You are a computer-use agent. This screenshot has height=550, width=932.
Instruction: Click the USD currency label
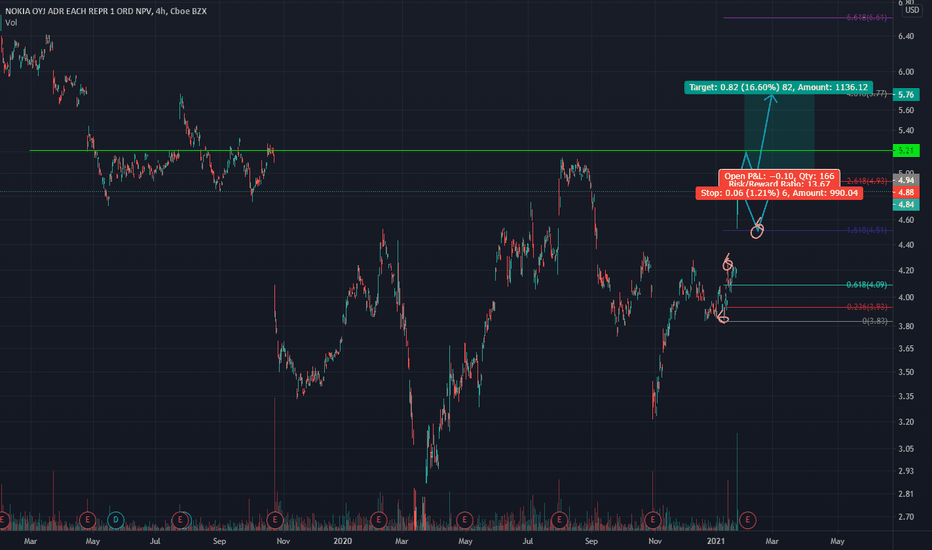pyautogui.click(x=912, y=10)
